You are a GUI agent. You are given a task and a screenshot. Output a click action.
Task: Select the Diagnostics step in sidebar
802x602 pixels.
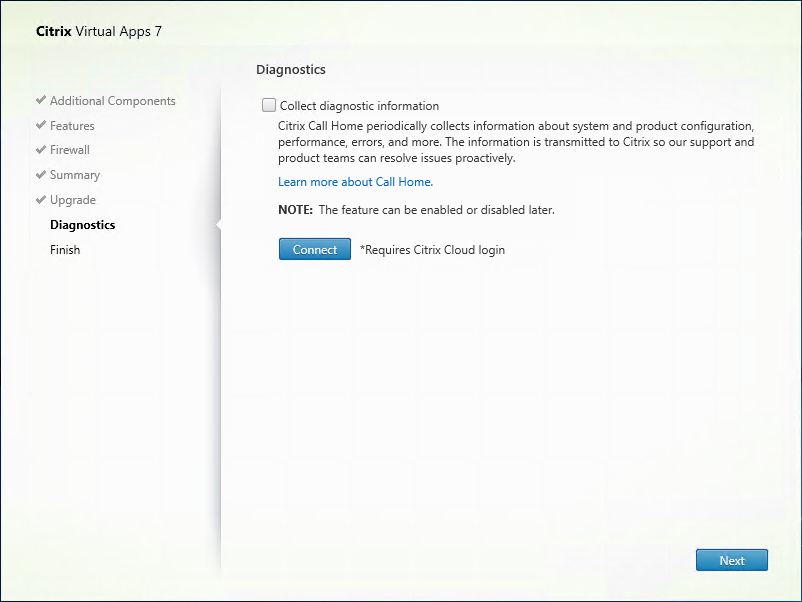point(82,225)
